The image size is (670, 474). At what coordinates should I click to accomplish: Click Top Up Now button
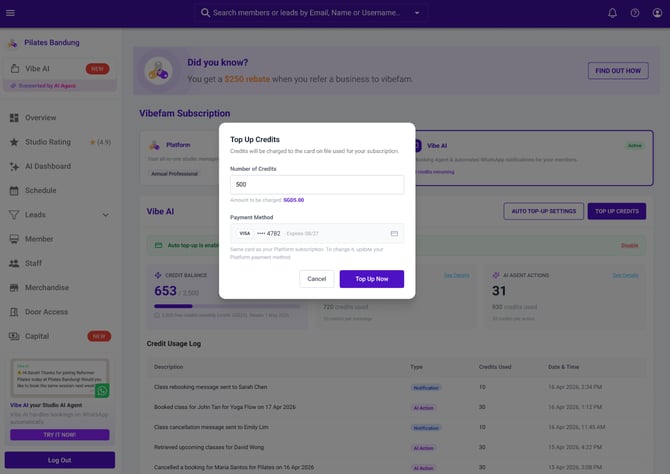372,279
